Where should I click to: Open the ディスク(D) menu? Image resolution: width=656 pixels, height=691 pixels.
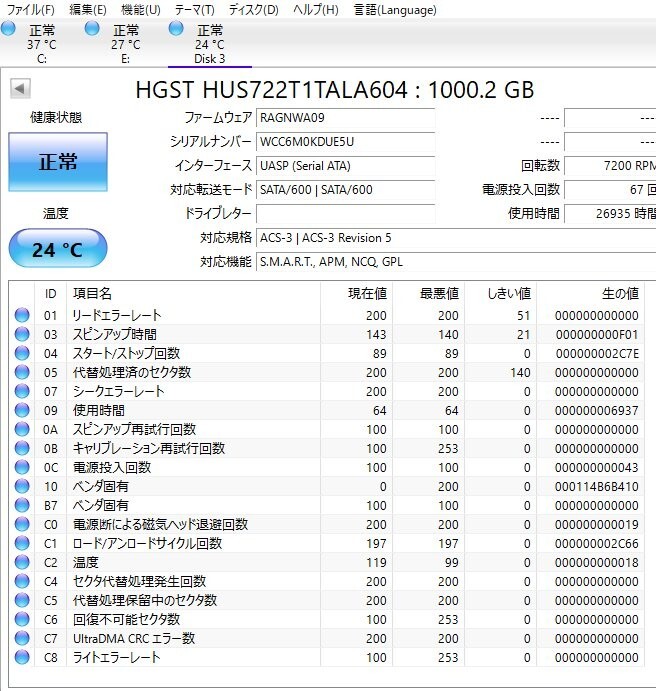click(253, 9)
